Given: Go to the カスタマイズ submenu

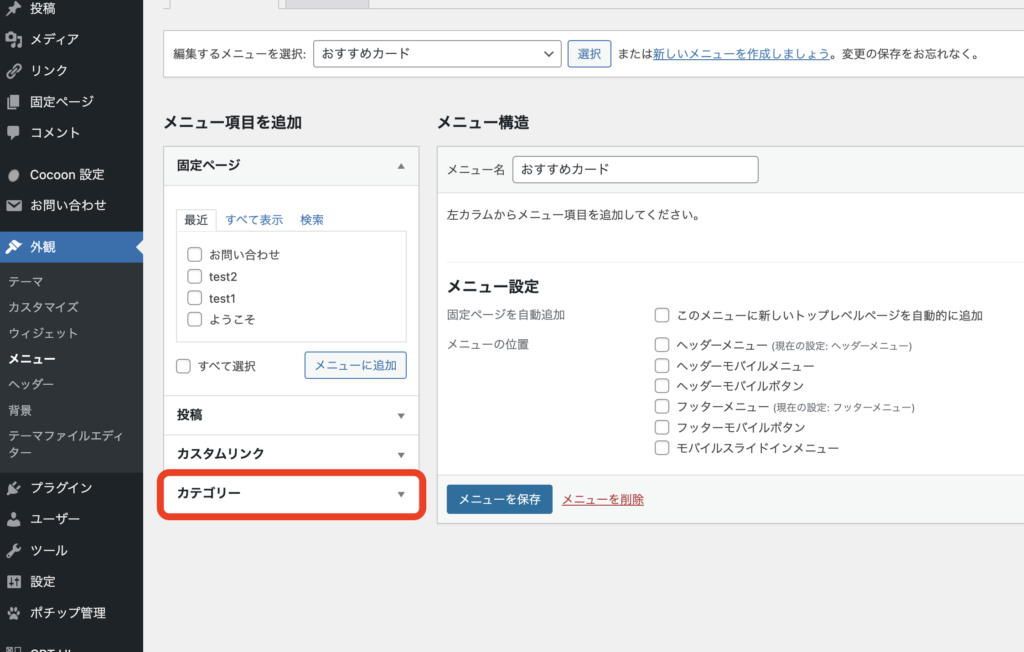Looking at the screenshot, I should point(43,307).
